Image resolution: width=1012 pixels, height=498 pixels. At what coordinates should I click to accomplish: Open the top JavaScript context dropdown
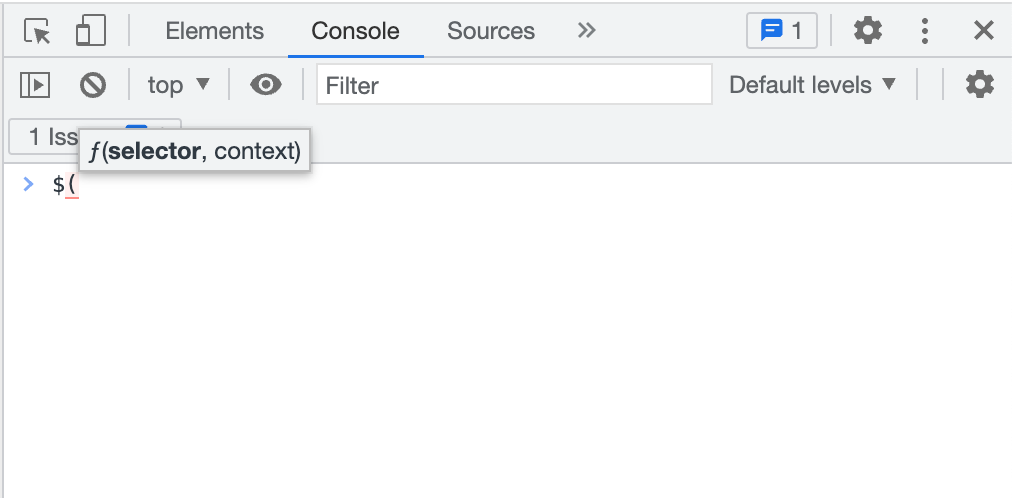[179, 85]
